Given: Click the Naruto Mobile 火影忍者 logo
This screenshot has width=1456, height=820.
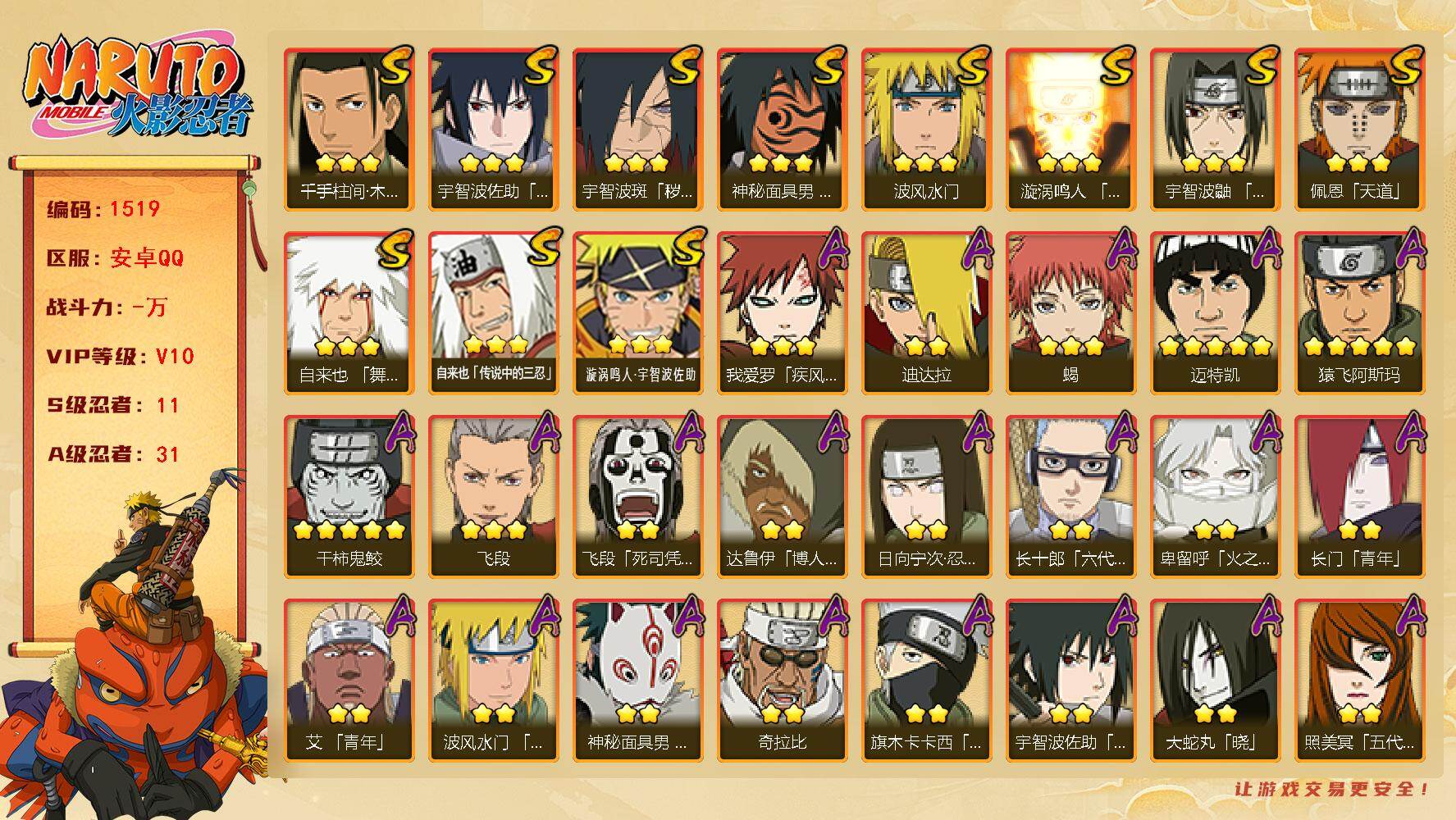Looking at the screenshot, I should point(137,88).
